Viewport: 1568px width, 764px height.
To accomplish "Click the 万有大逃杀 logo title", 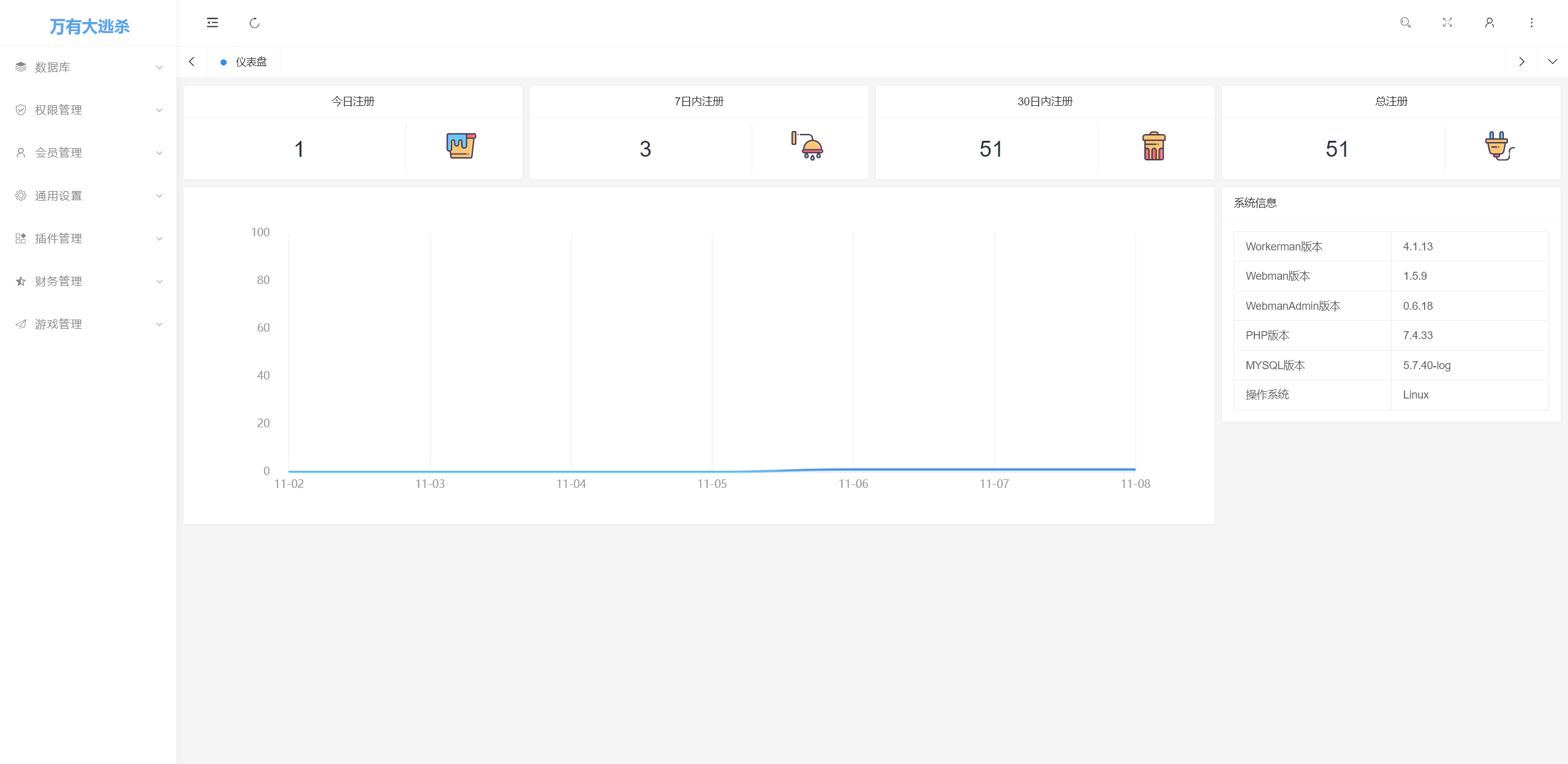I will [x=89, y=26].
